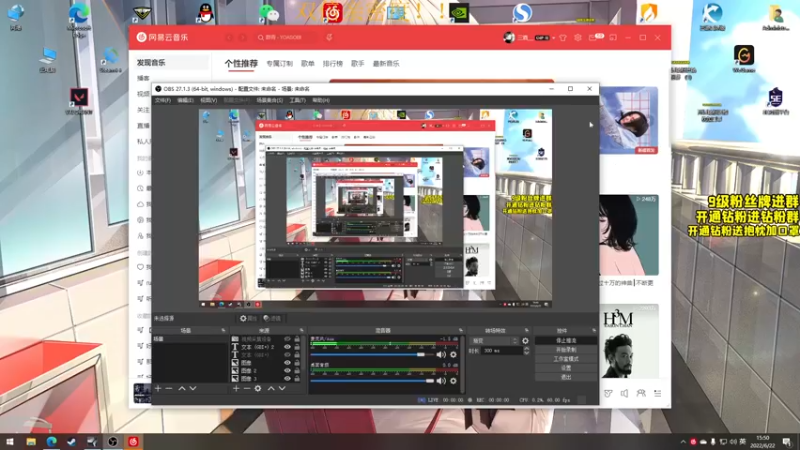800x450 pixels.
Task: Adjust the 桌面音频 volume slider
Action: [x=372, y=381]
